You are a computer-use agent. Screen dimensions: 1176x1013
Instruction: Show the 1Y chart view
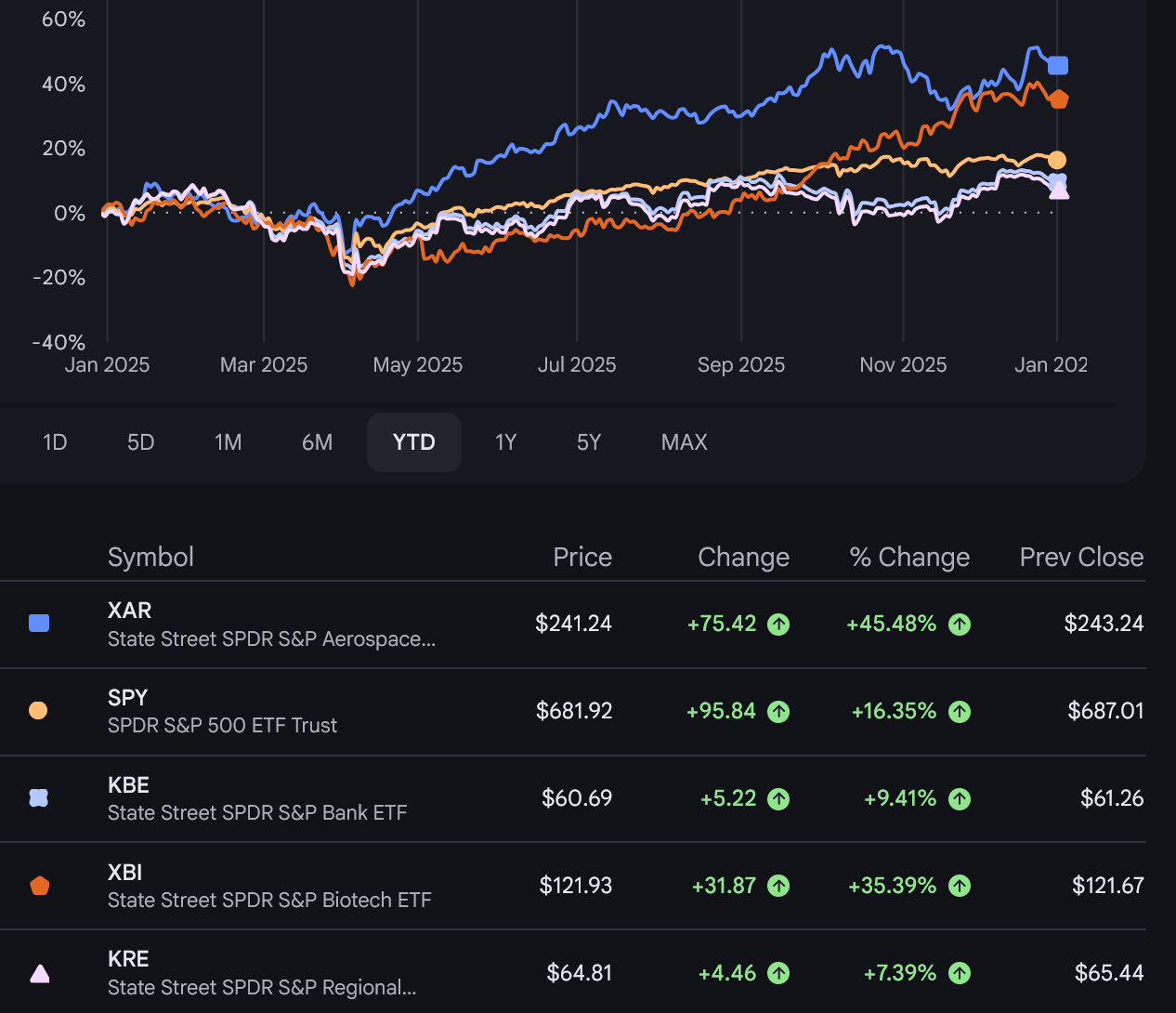(505, 442)
